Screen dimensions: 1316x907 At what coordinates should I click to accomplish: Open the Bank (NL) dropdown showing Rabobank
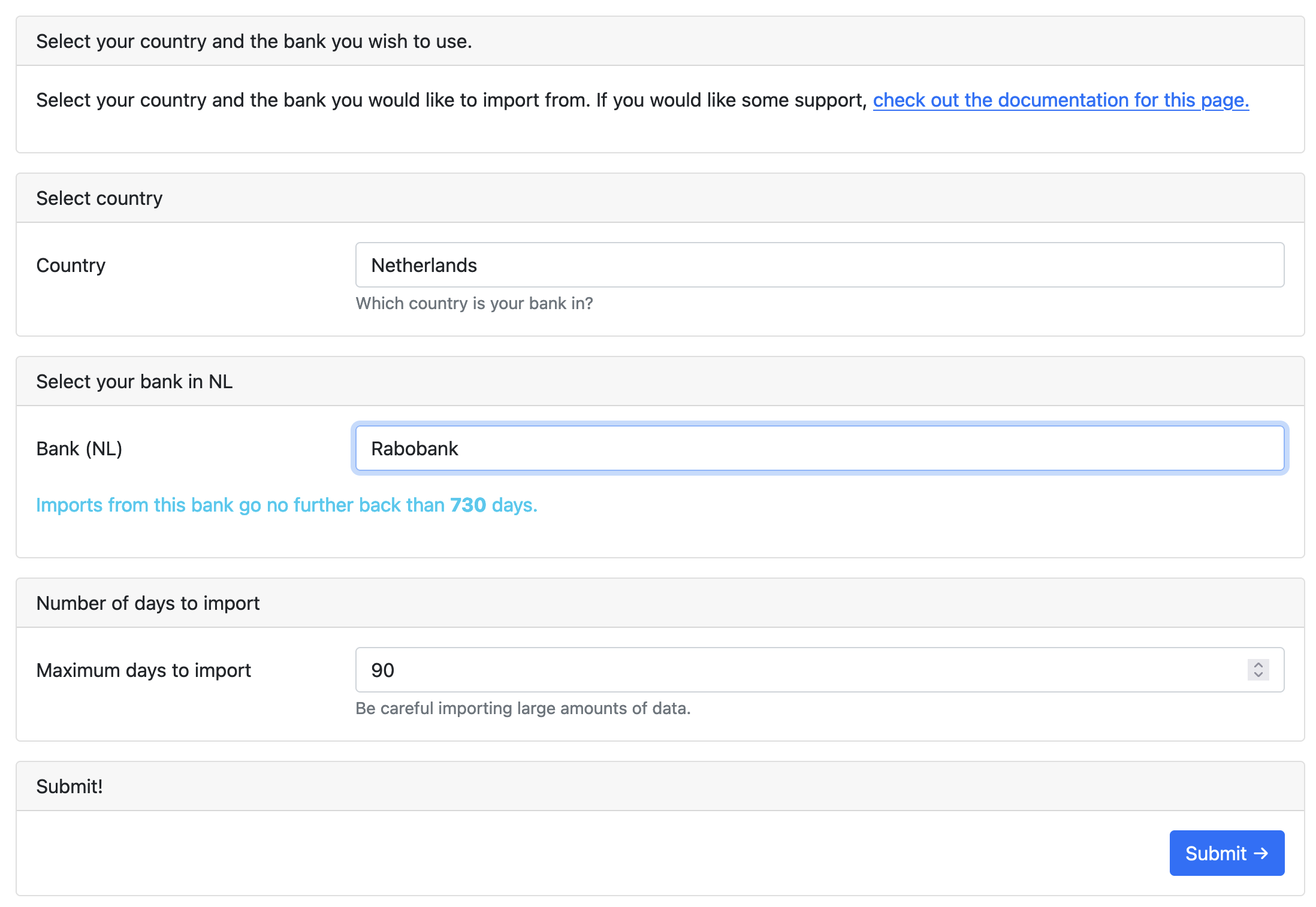tap(819, 448)
